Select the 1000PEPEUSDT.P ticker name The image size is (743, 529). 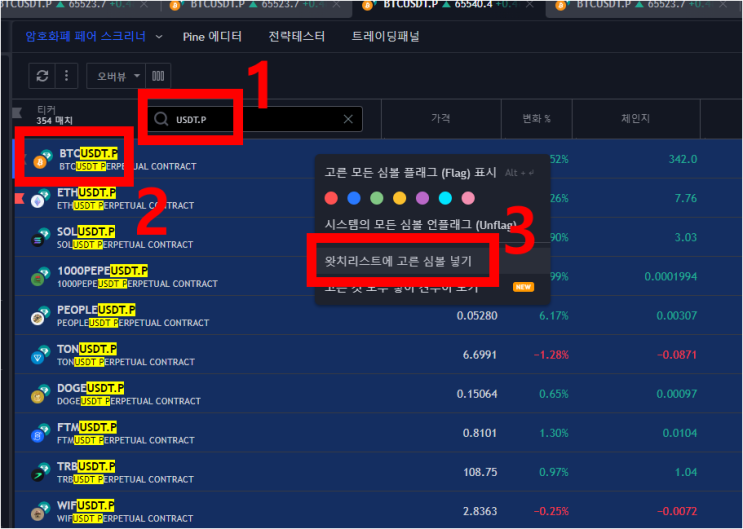[103, 271]
